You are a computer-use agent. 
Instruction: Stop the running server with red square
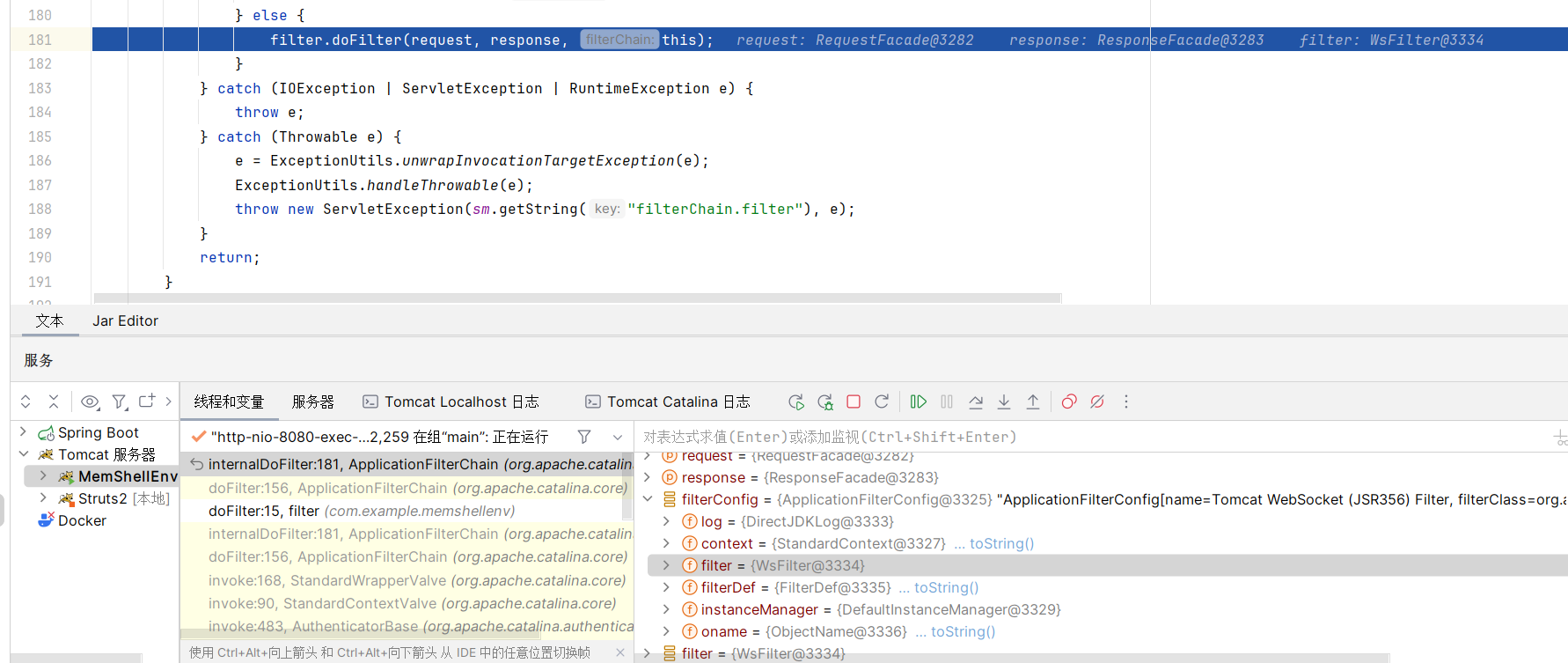tap(854, 401)
